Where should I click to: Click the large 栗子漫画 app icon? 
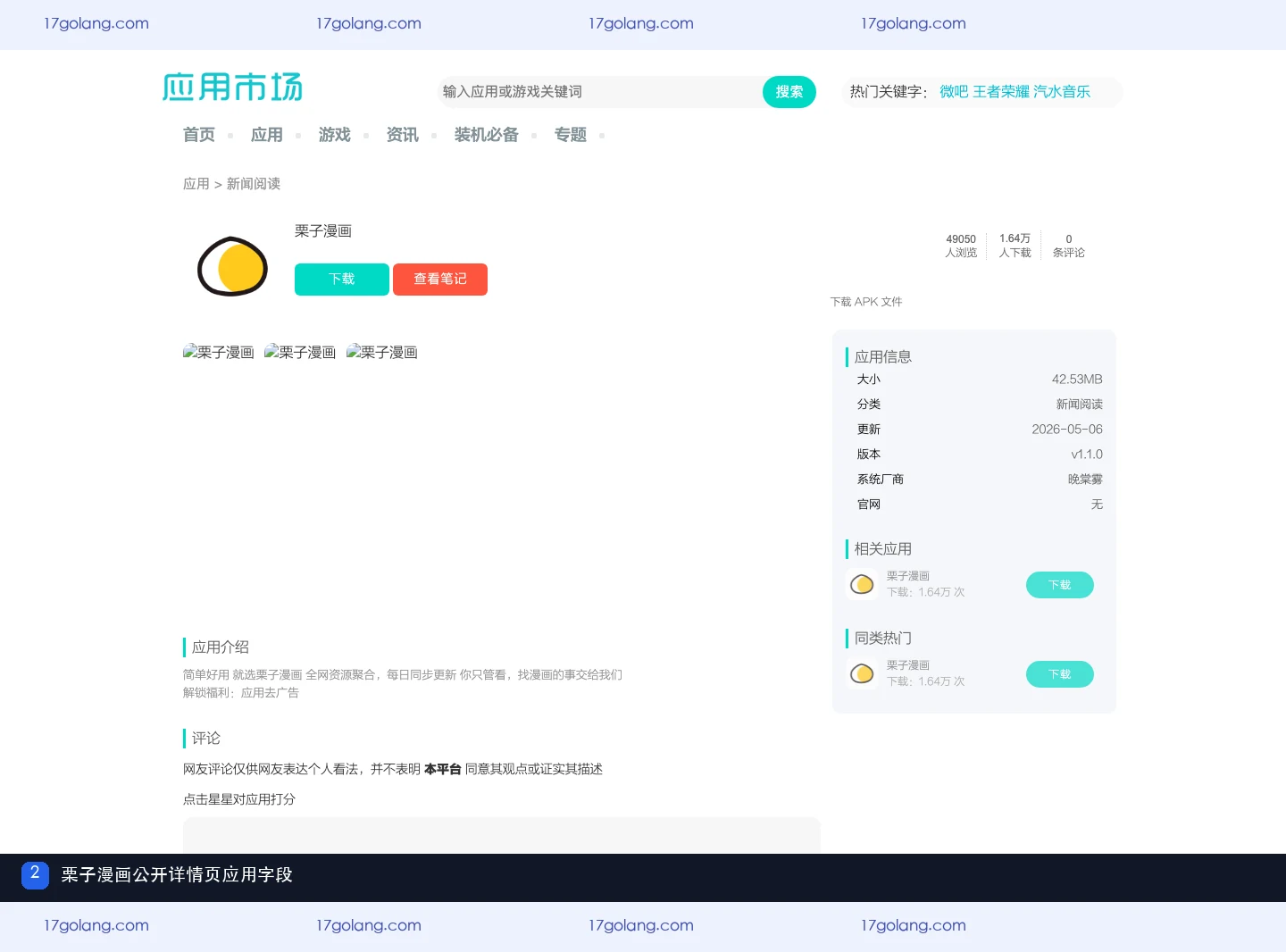tap(232, 266)
